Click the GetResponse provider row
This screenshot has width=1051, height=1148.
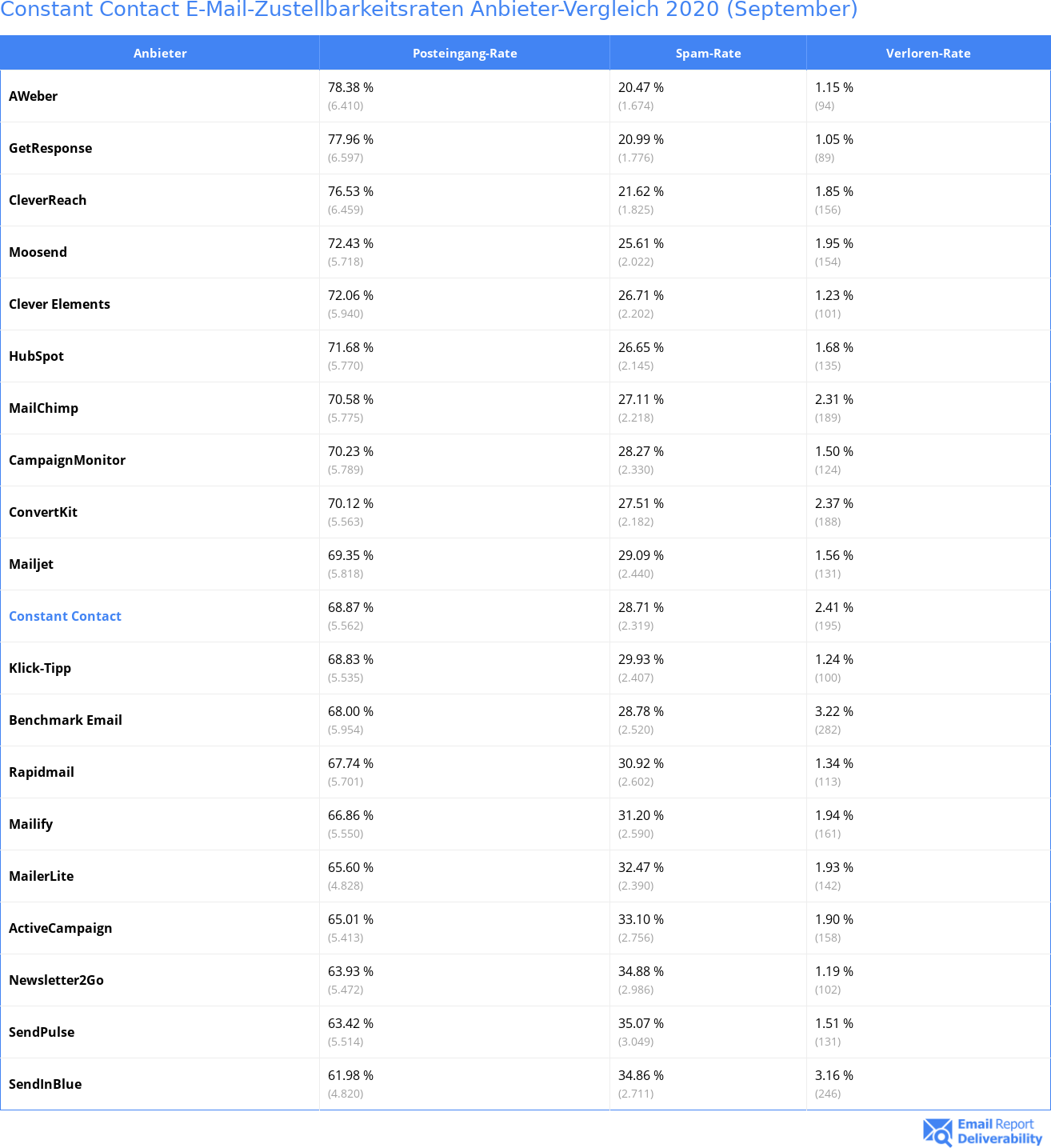click(x=525, y=148)
